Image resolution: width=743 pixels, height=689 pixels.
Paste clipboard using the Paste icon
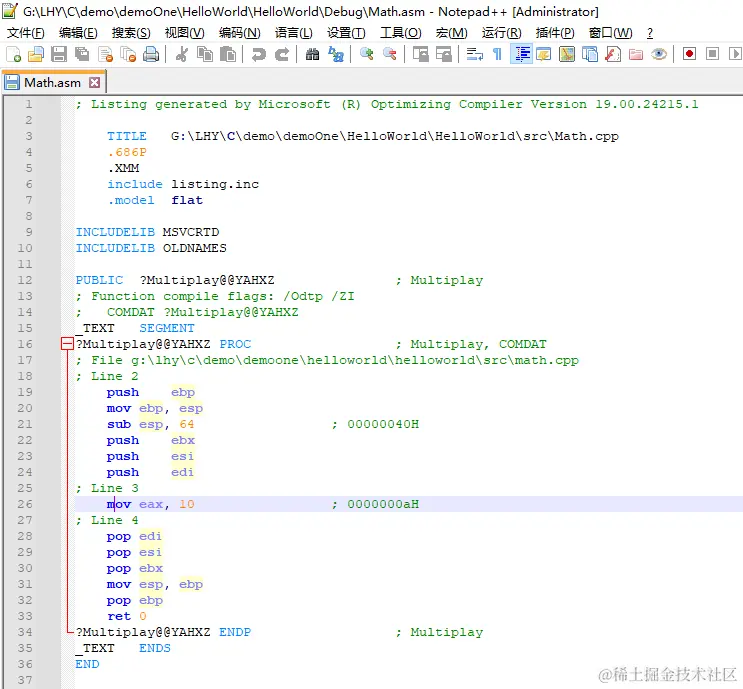click(x=228, y=54)
